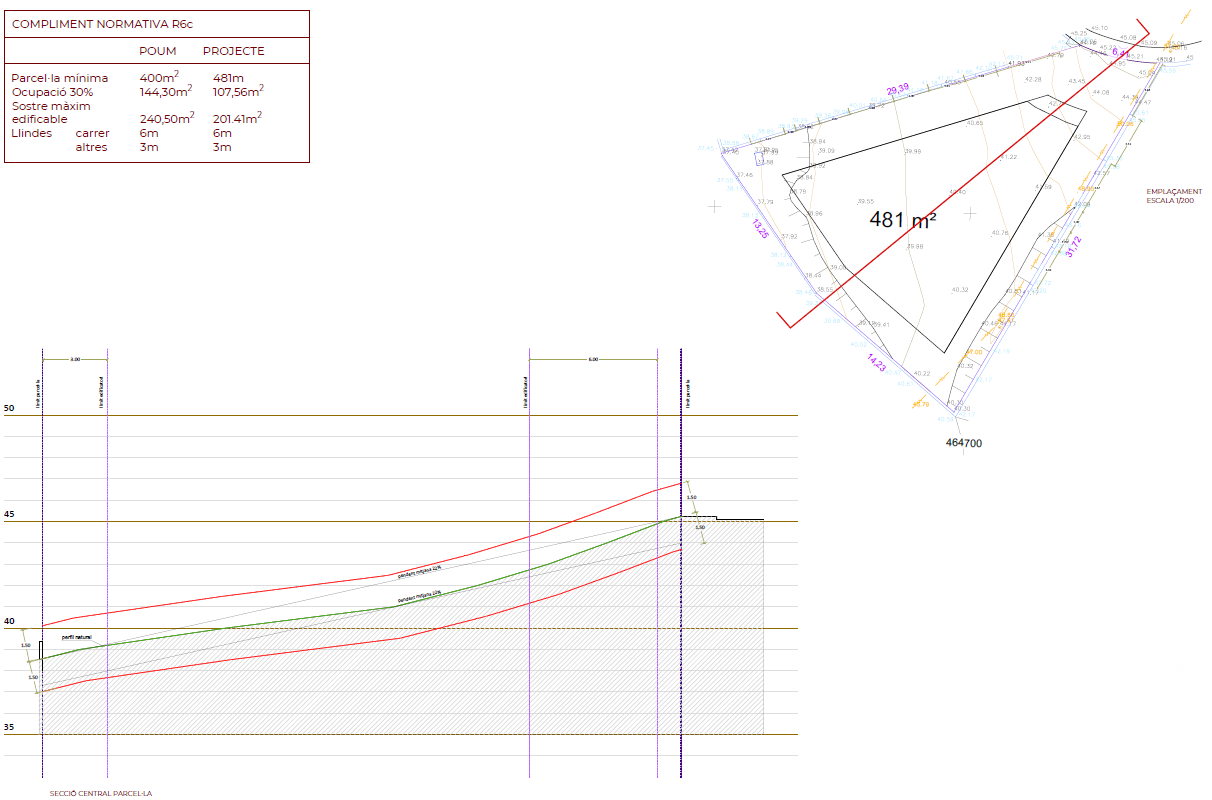Click the PROJECTE '3m' value for altres
Screen dimensions: 1212x800
222,147
